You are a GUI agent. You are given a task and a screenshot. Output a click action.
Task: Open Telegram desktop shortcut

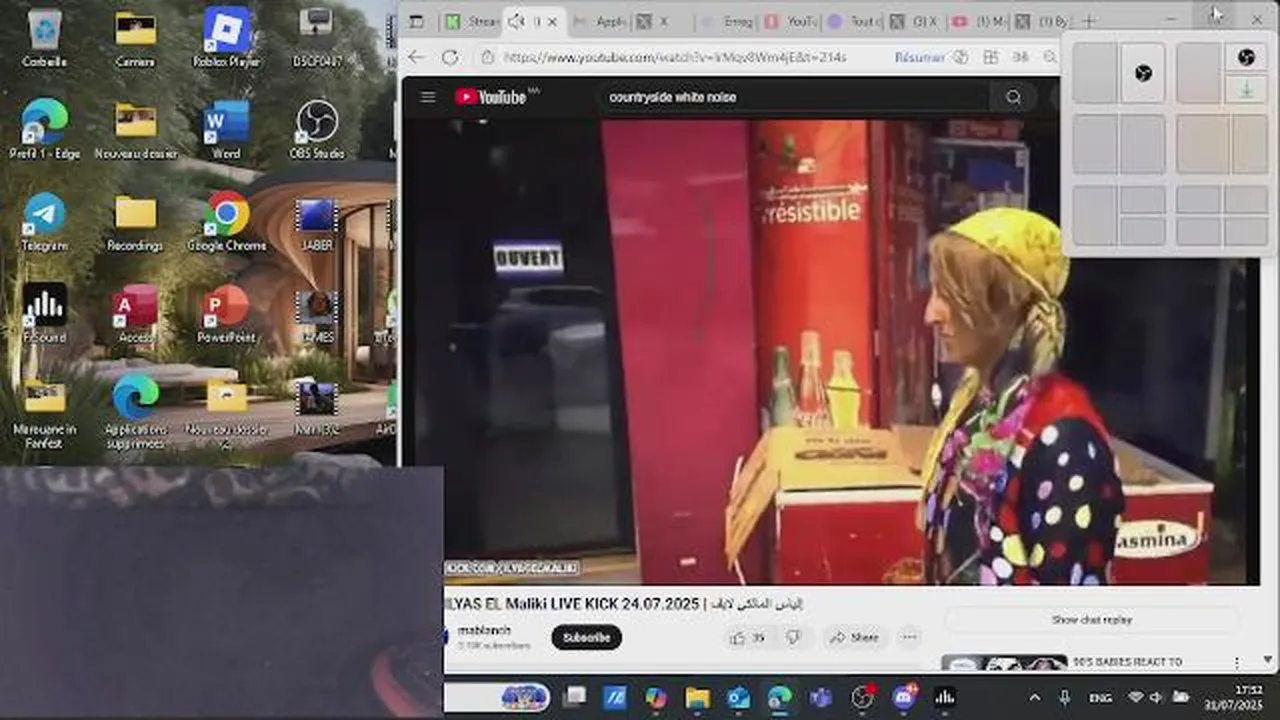pyautogui.click(x=44, y=222)
